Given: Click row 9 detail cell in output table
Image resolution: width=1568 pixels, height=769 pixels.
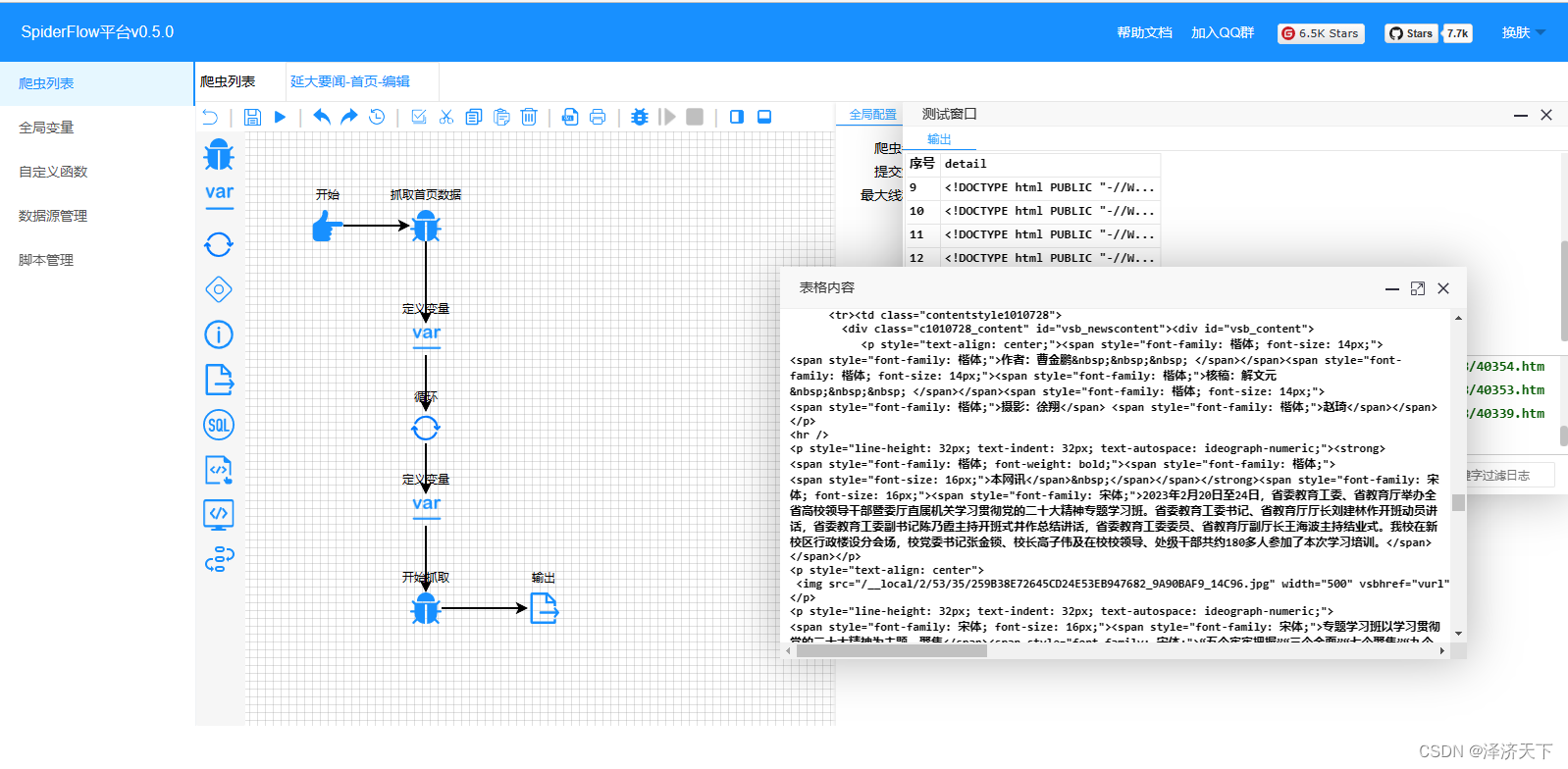Looking at the screenshot, I should (1050, 187).
